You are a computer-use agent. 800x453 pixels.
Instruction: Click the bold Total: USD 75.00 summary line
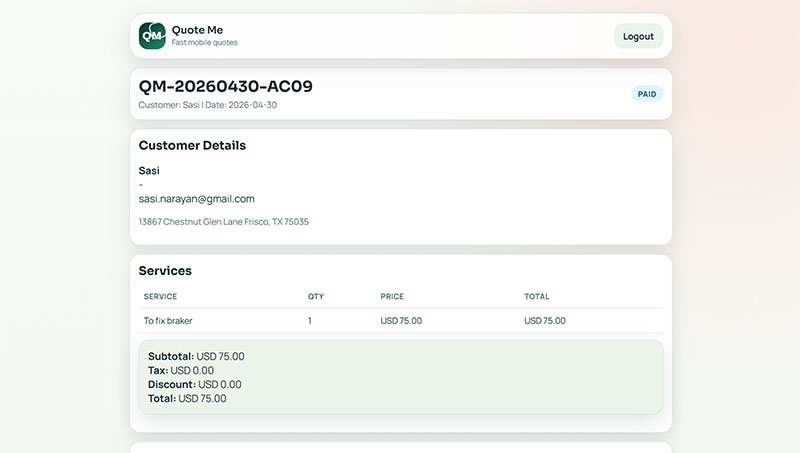click(x=187, y=398)
